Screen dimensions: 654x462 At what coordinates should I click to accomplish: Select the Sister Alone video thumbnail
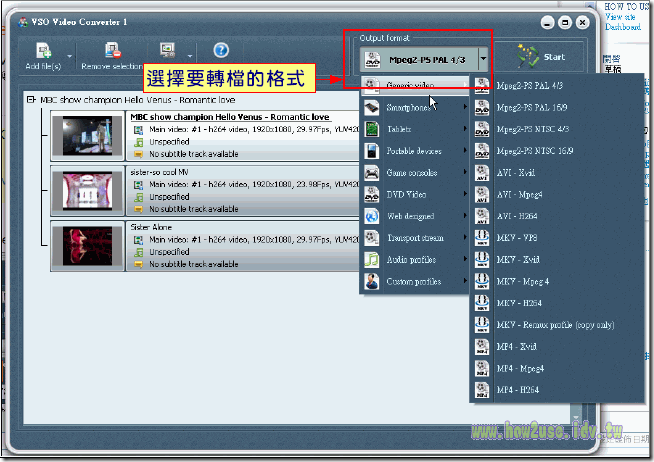click(88, 246)
